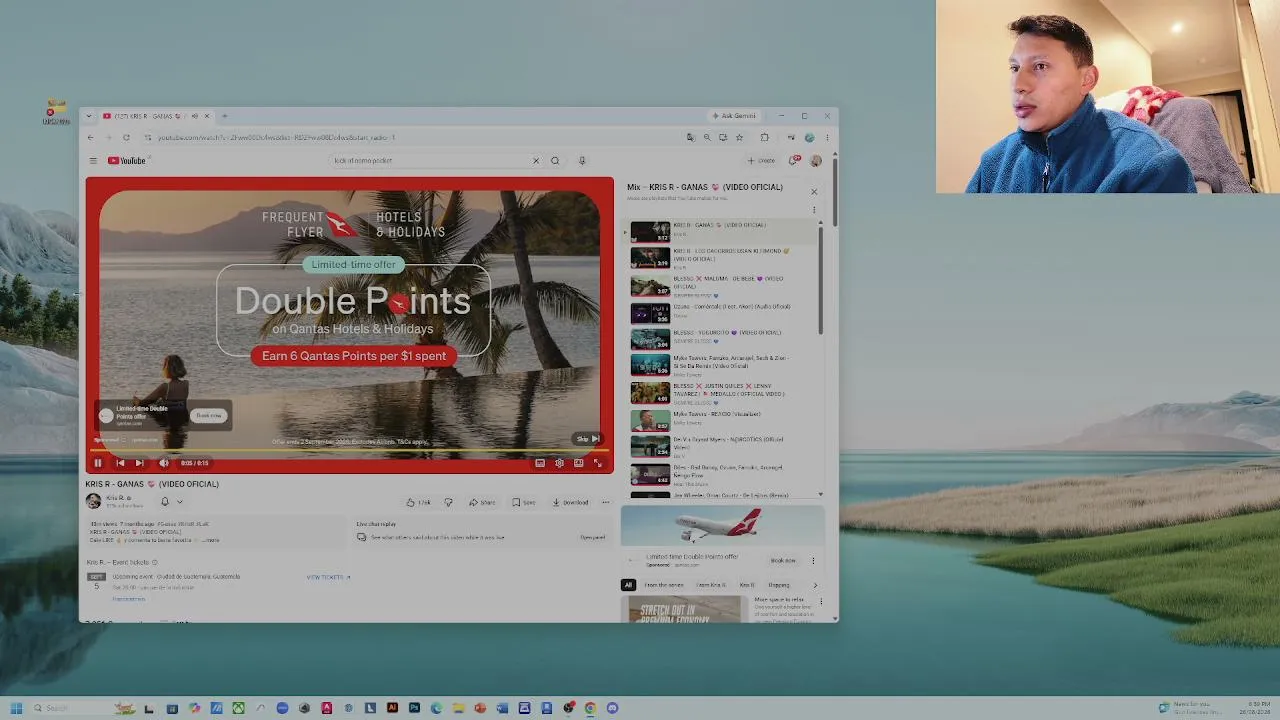Open Chrome extensions puzzle icon
Viewport: 1280px width, 720px height.
[x=765, y=137]
